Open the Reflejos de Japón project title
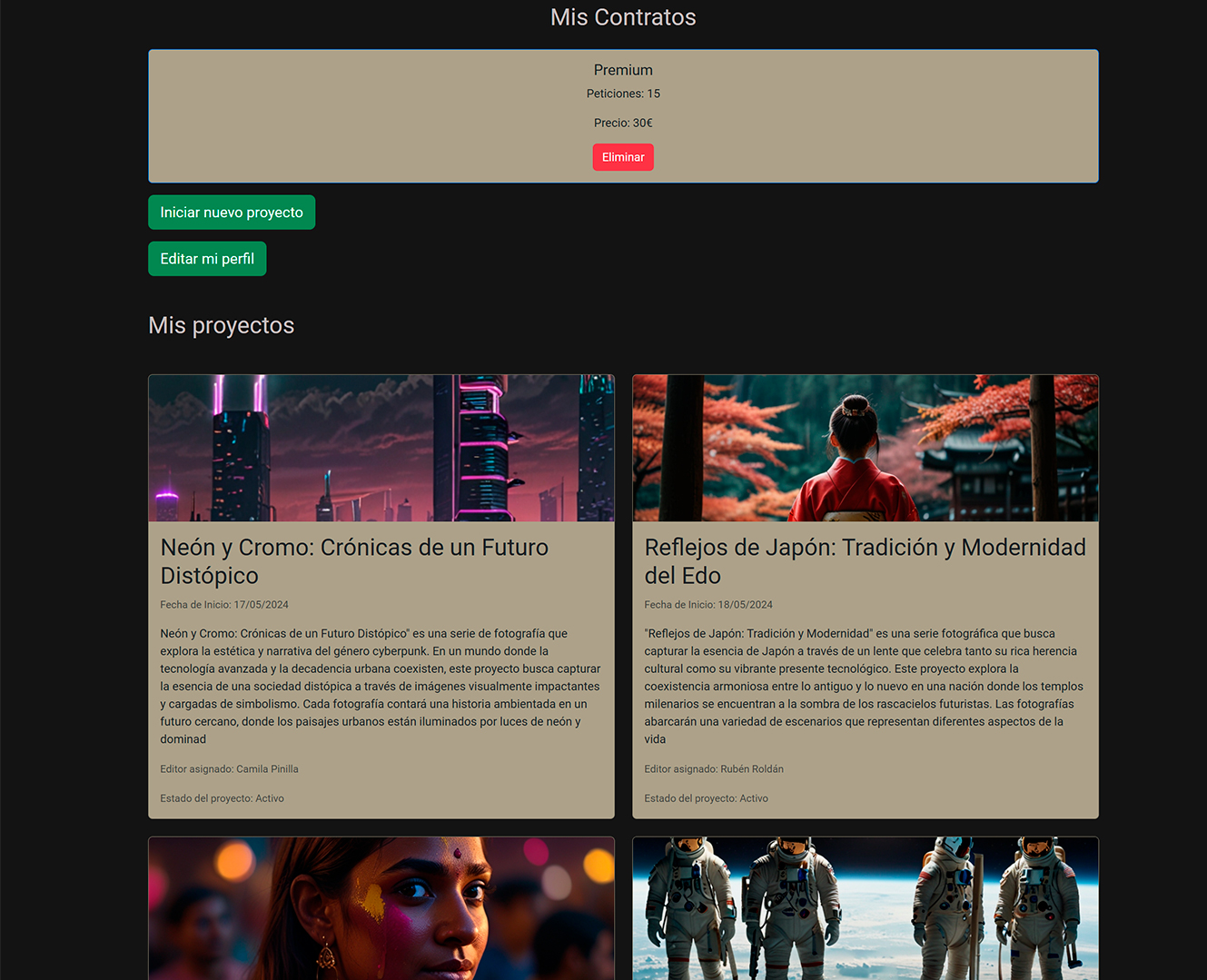This screenshot has width=1207, height=980. click(x=865, y=561)
